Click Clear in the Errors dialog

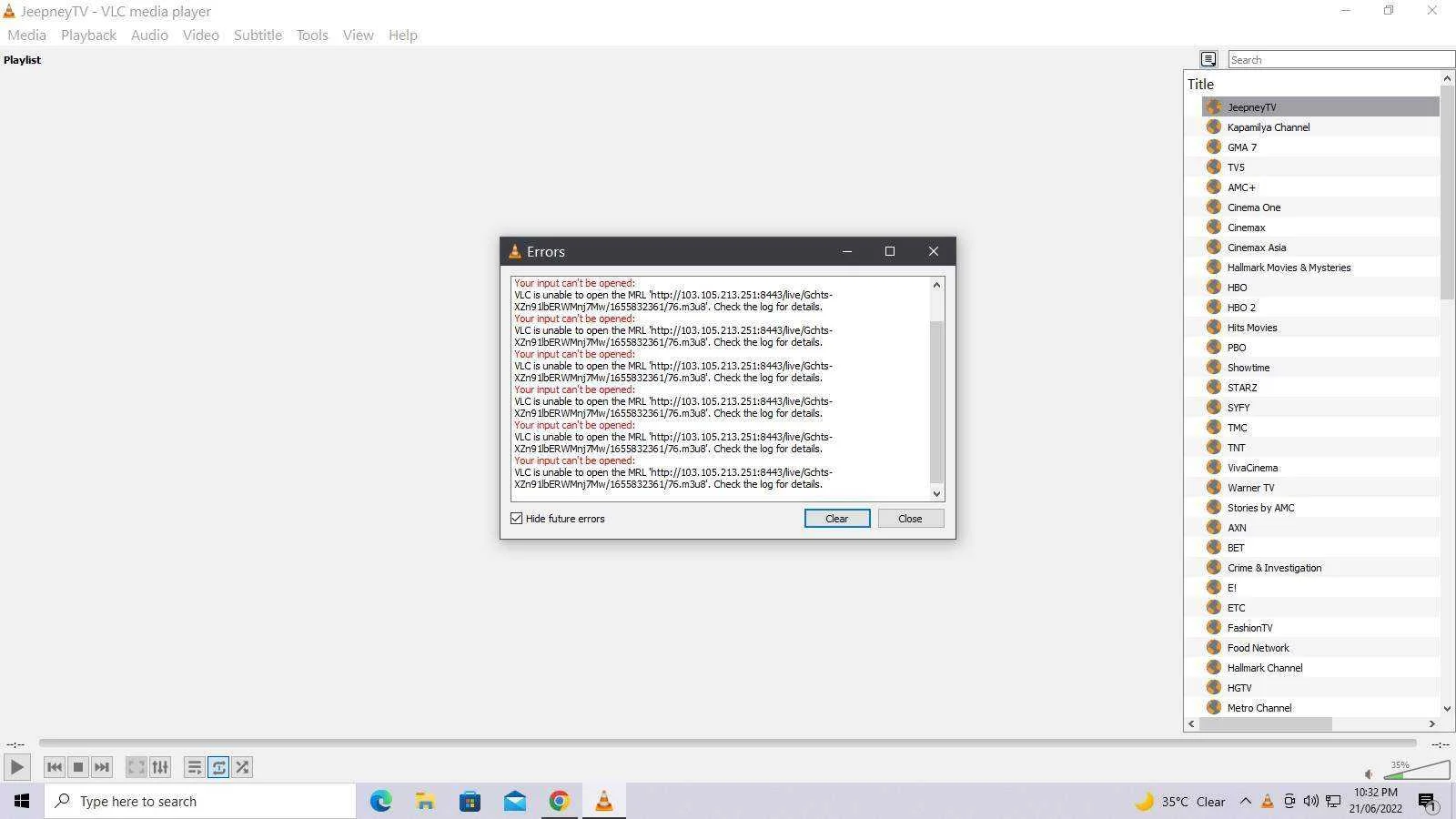[836, 519]
